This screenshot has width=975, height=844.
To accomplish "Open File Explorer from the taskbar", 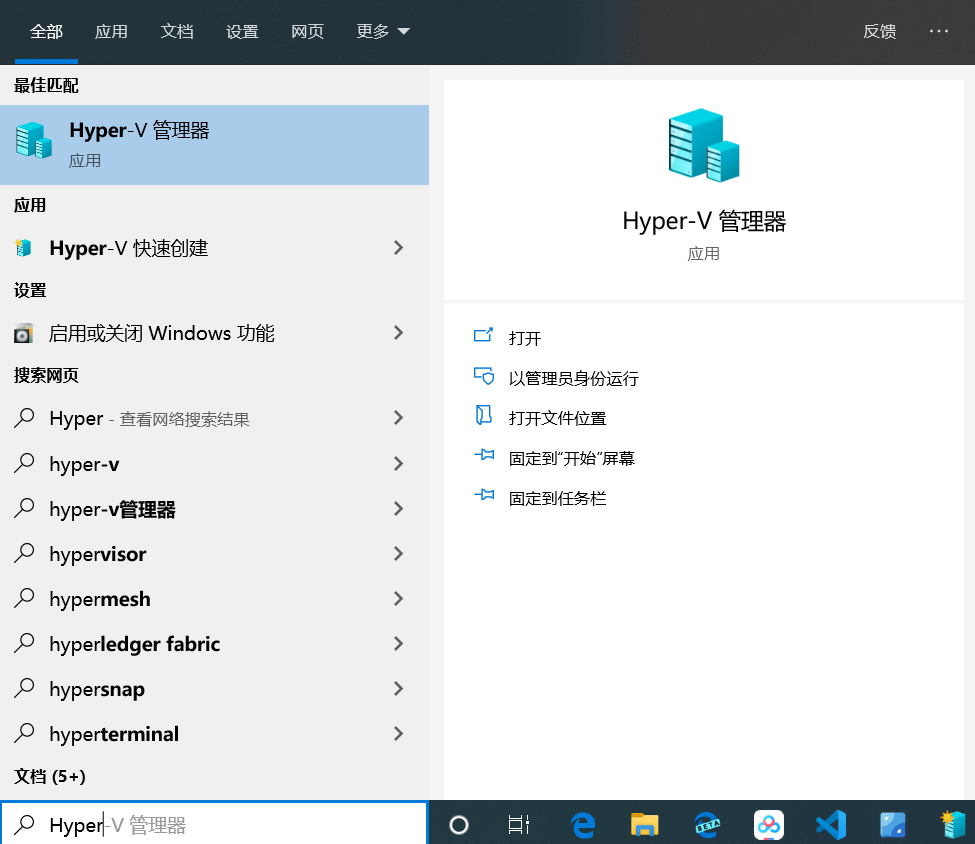I will pos(644,825).
